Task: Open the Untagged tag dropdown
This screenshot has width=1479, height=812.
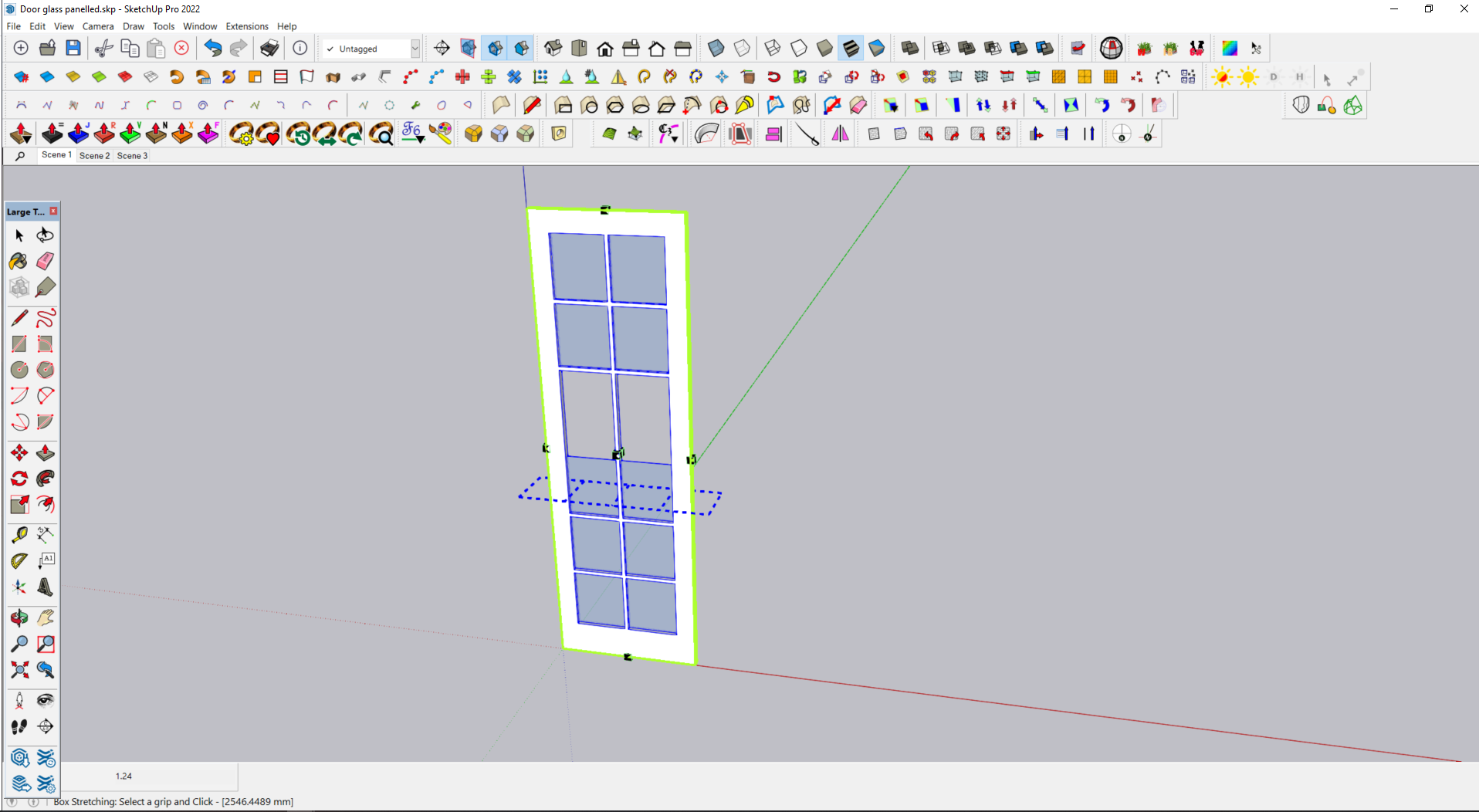Action: coord(415,49)
